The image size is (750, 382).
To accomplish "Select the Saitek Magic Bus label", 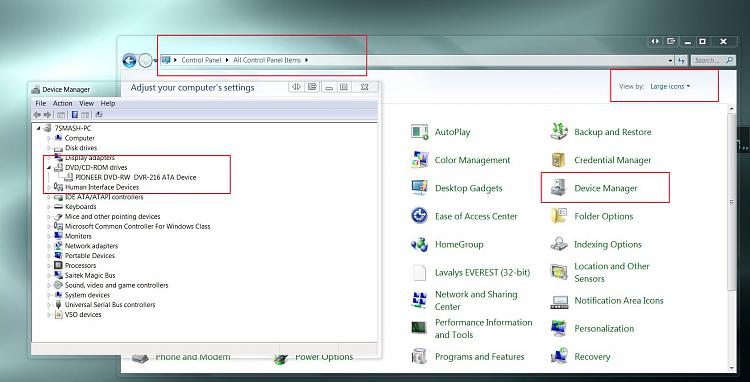I will pos(90,275).
